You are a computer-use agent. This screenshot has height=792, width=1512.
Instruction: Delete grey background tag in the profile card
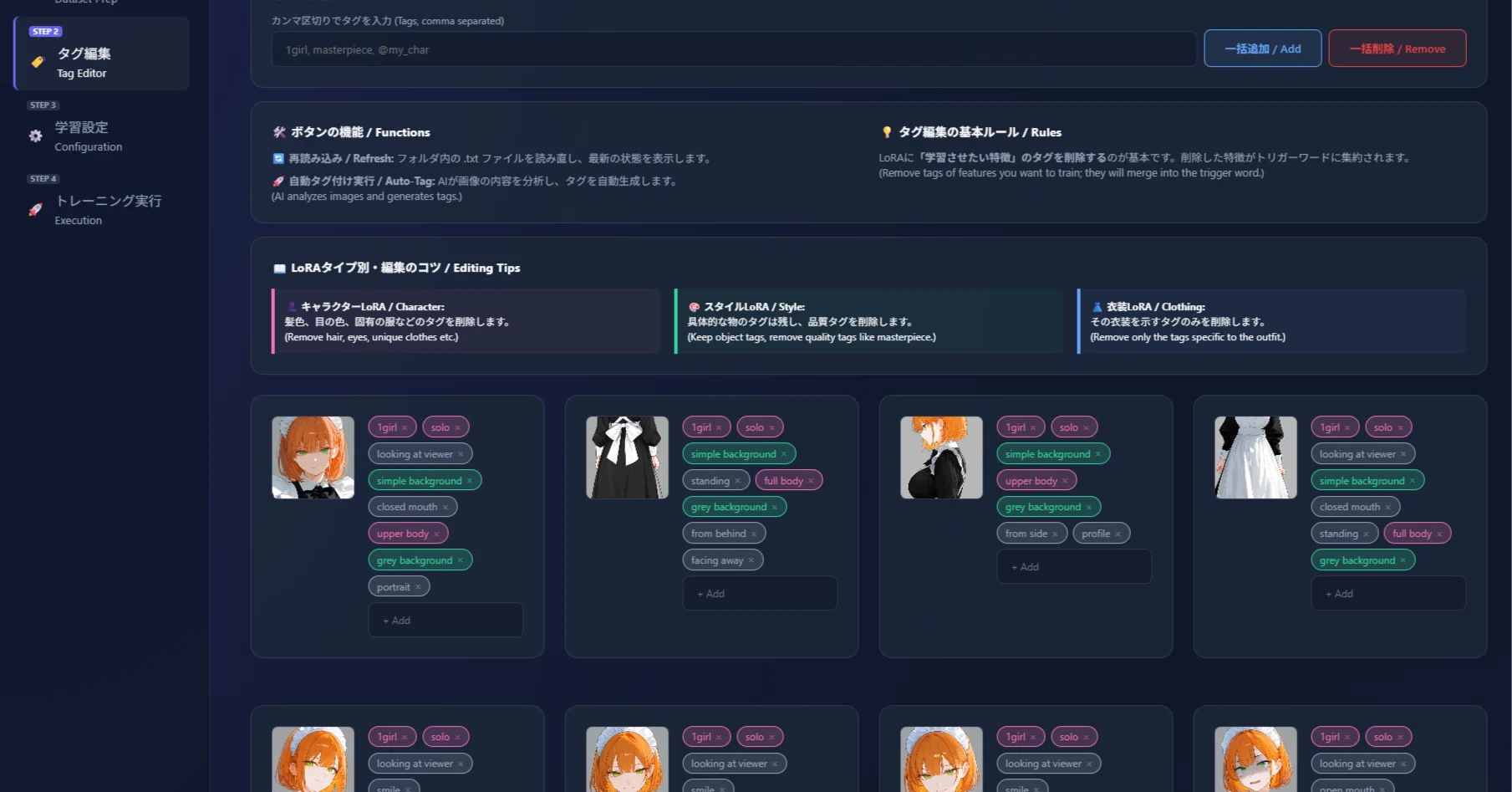point(1088,507)
